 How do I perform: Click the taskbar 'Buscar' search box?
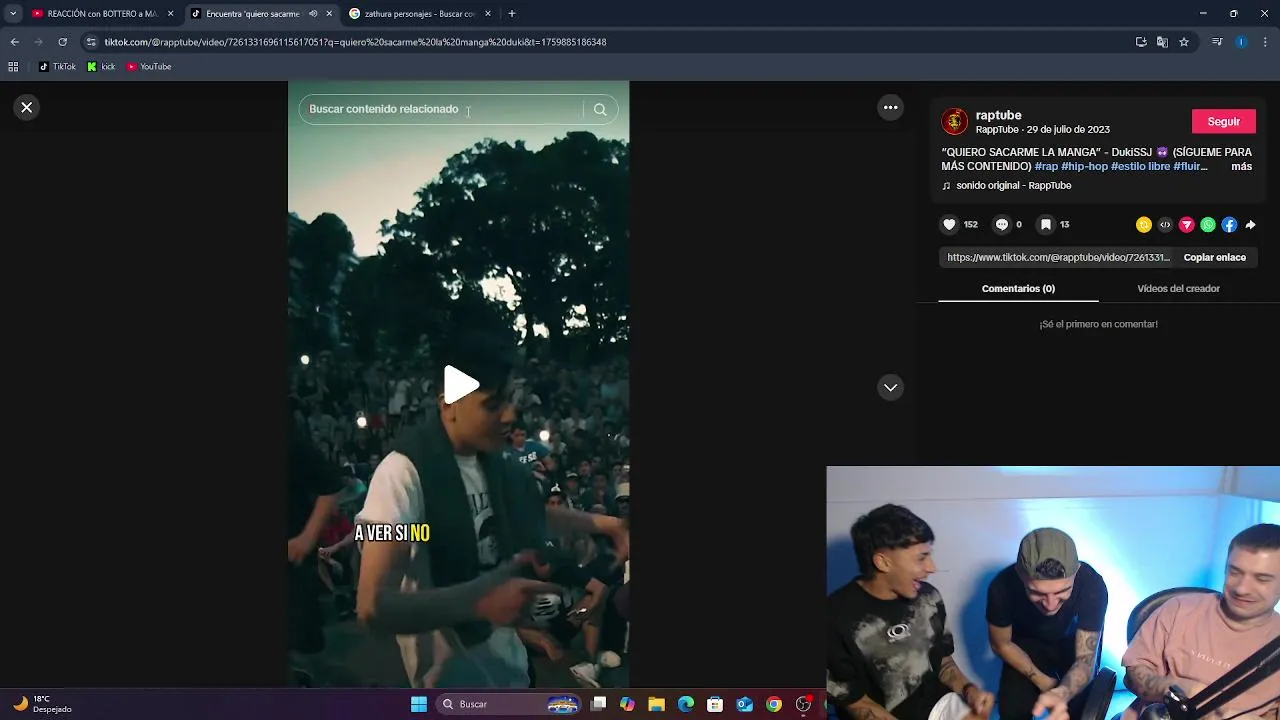(x=508, y=704)
